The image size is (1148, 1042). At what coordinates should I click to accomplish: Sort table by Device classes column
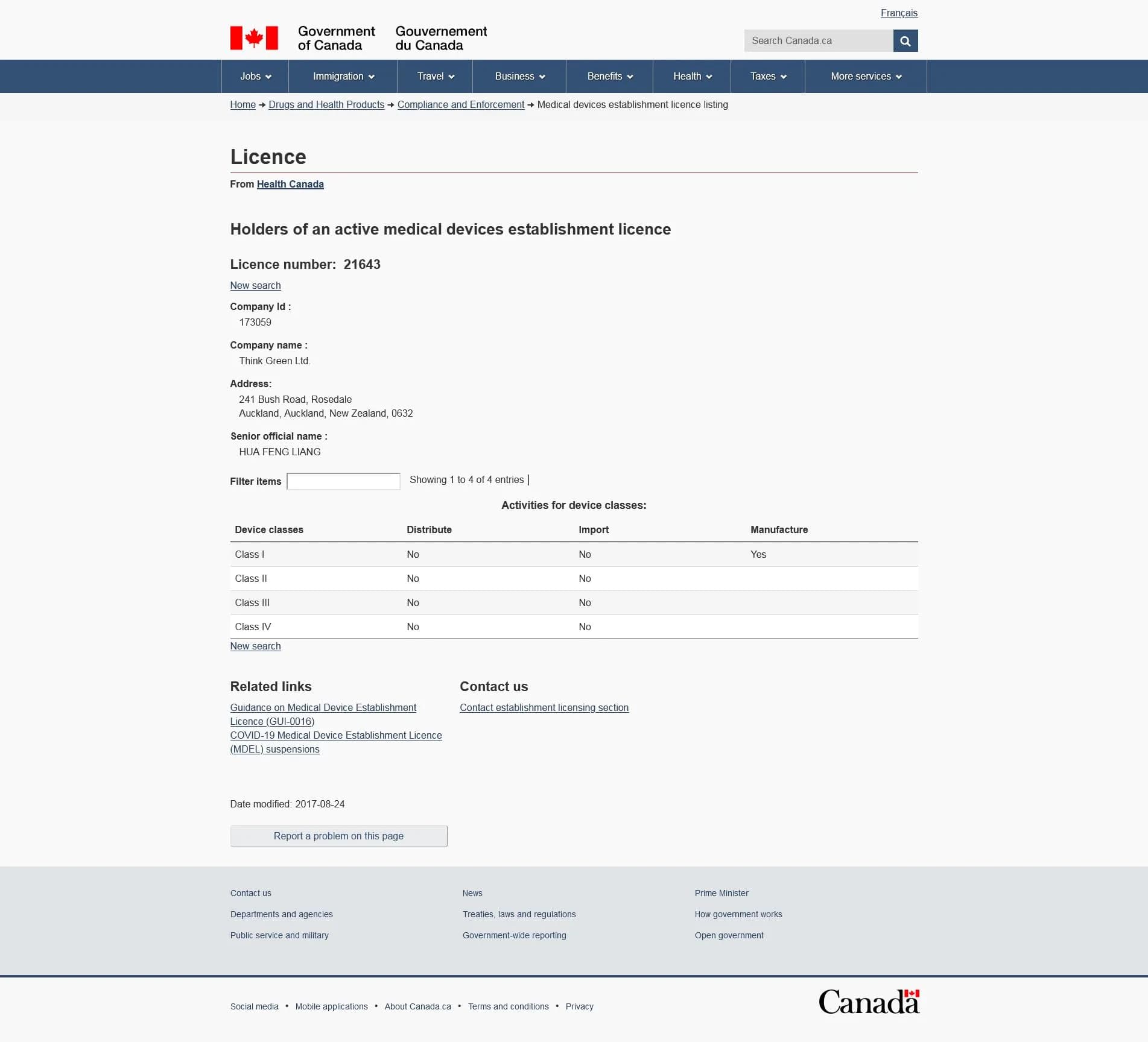click(269, 530)
